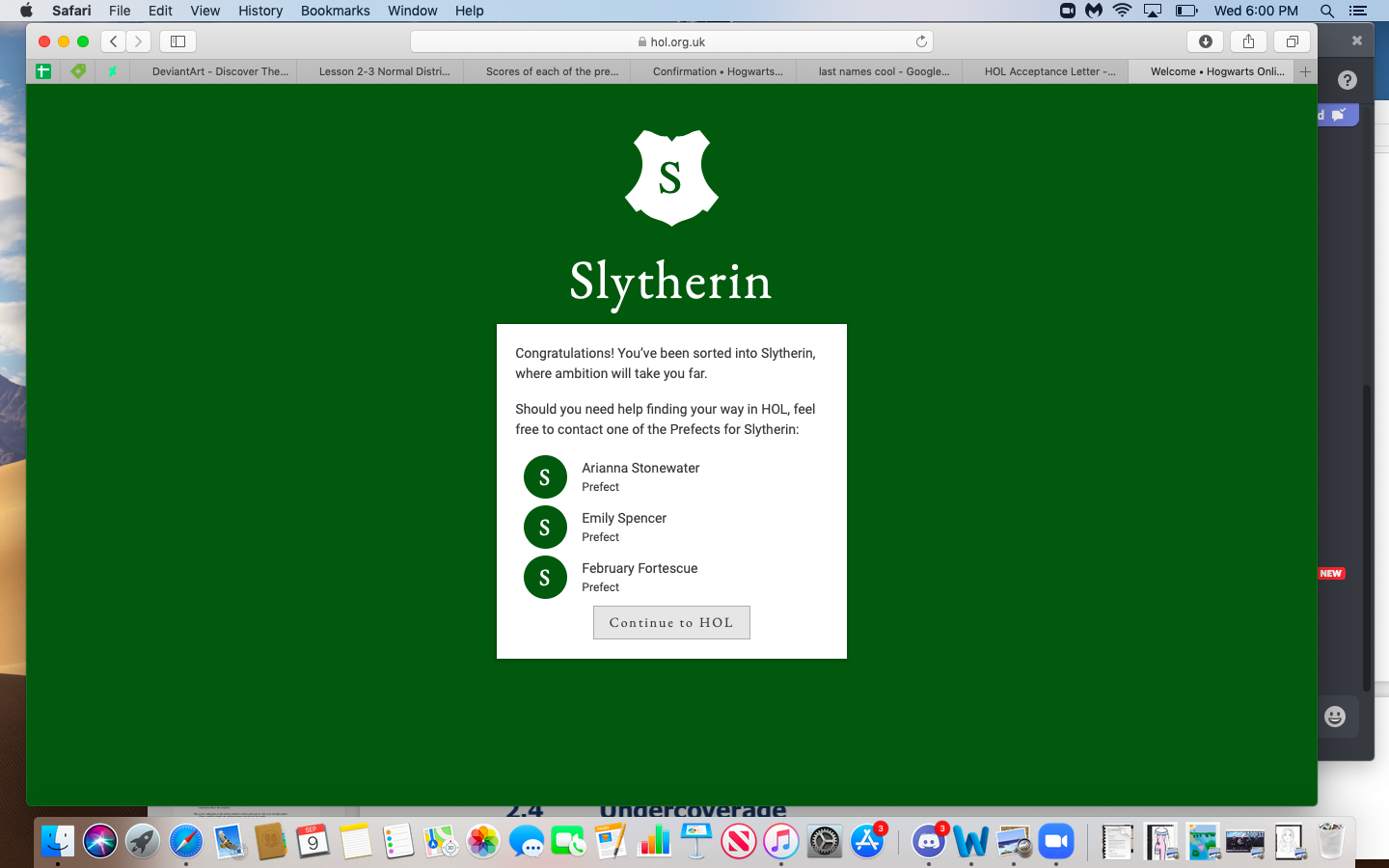Toggle Safari sidebar button

coord(177,41)
